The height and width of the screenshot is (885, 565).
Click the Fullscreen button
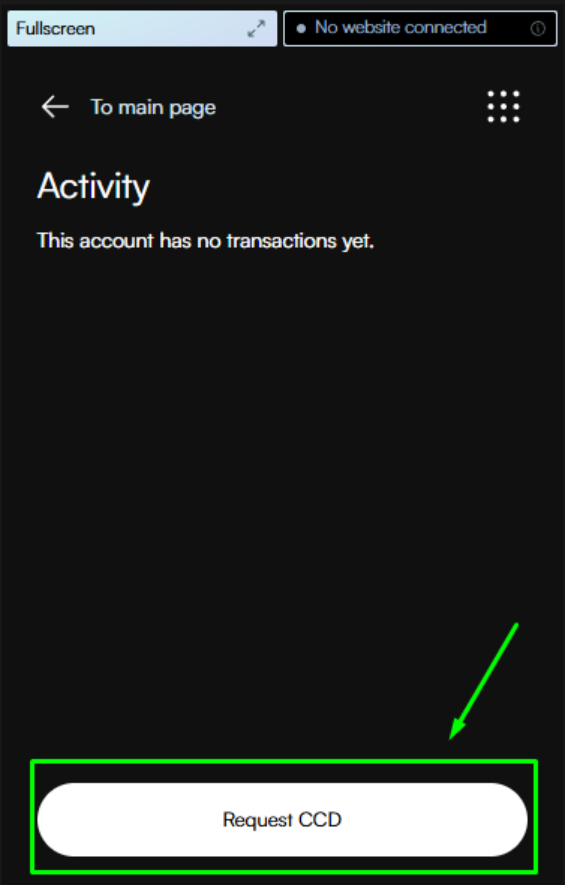click(142, 28)
